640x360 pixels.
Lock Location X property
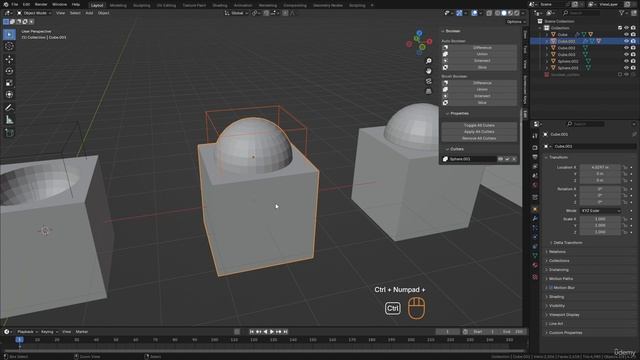[625, 167]
